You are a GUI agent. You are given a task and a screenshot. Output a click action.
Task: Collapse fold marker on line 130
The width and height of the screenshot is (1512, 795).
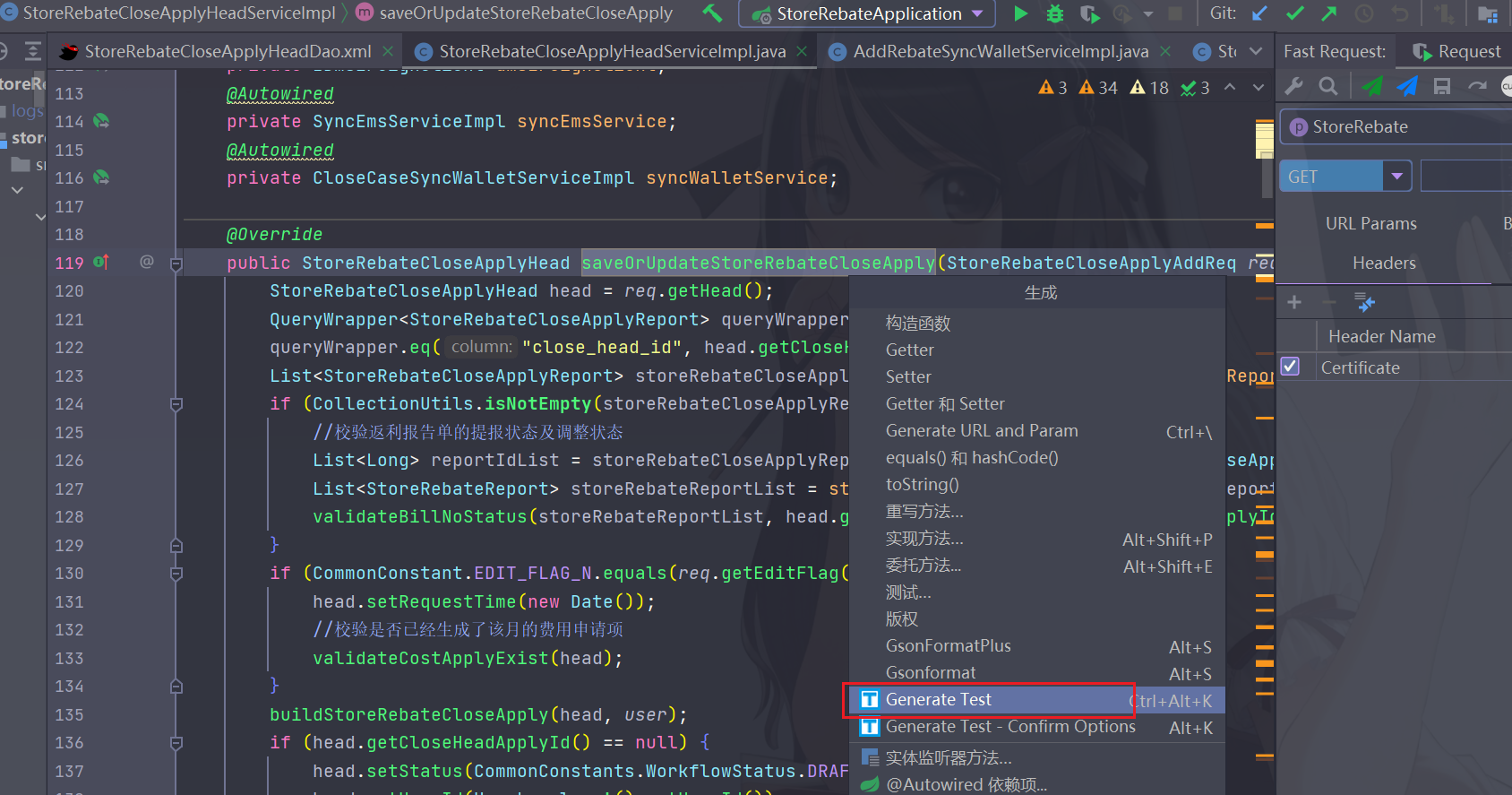[176, 574]
